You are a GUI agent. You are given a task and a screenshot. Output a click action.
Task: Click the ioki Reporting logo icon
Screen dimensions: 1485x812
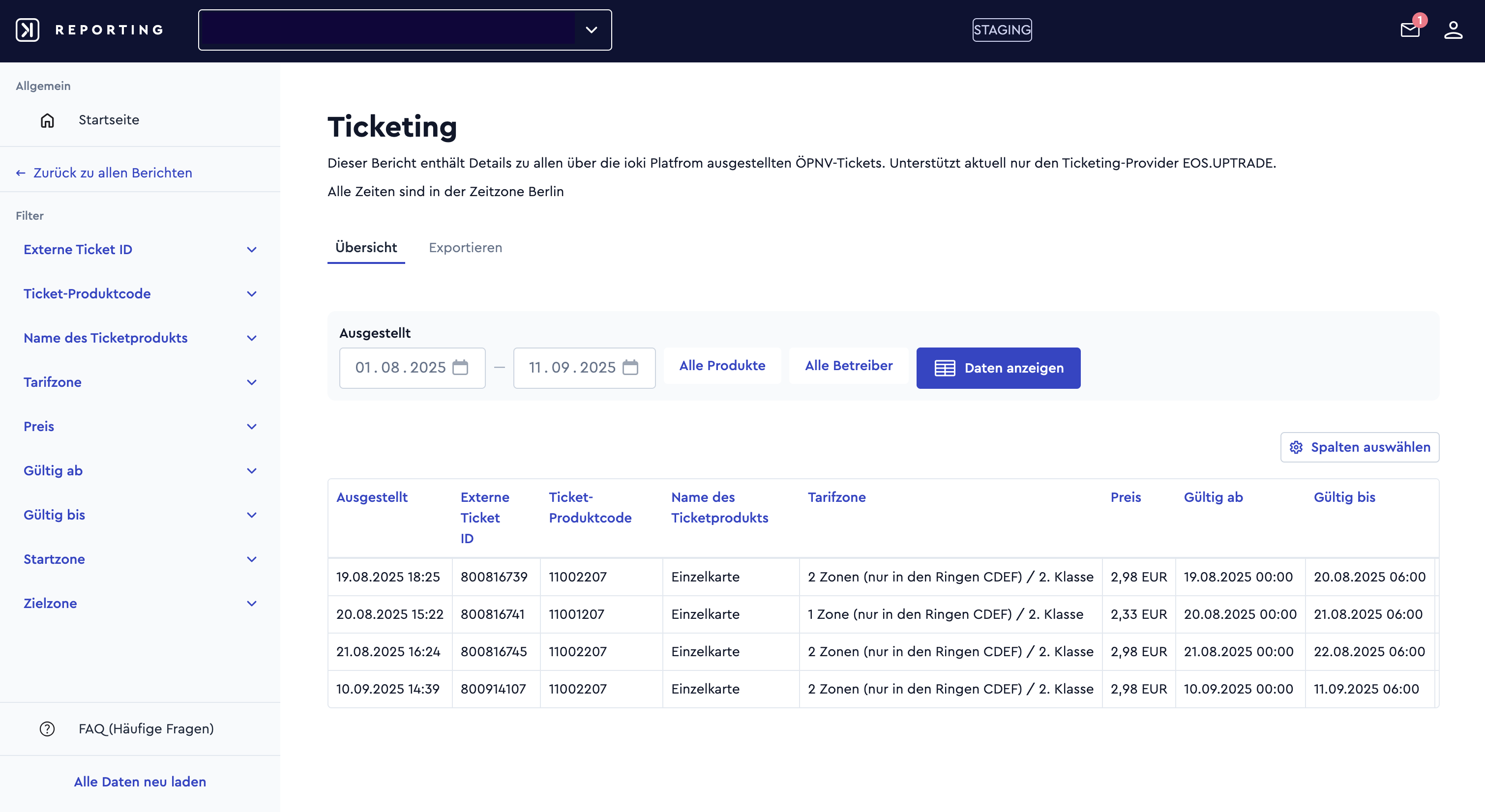(x=27, y=30)
